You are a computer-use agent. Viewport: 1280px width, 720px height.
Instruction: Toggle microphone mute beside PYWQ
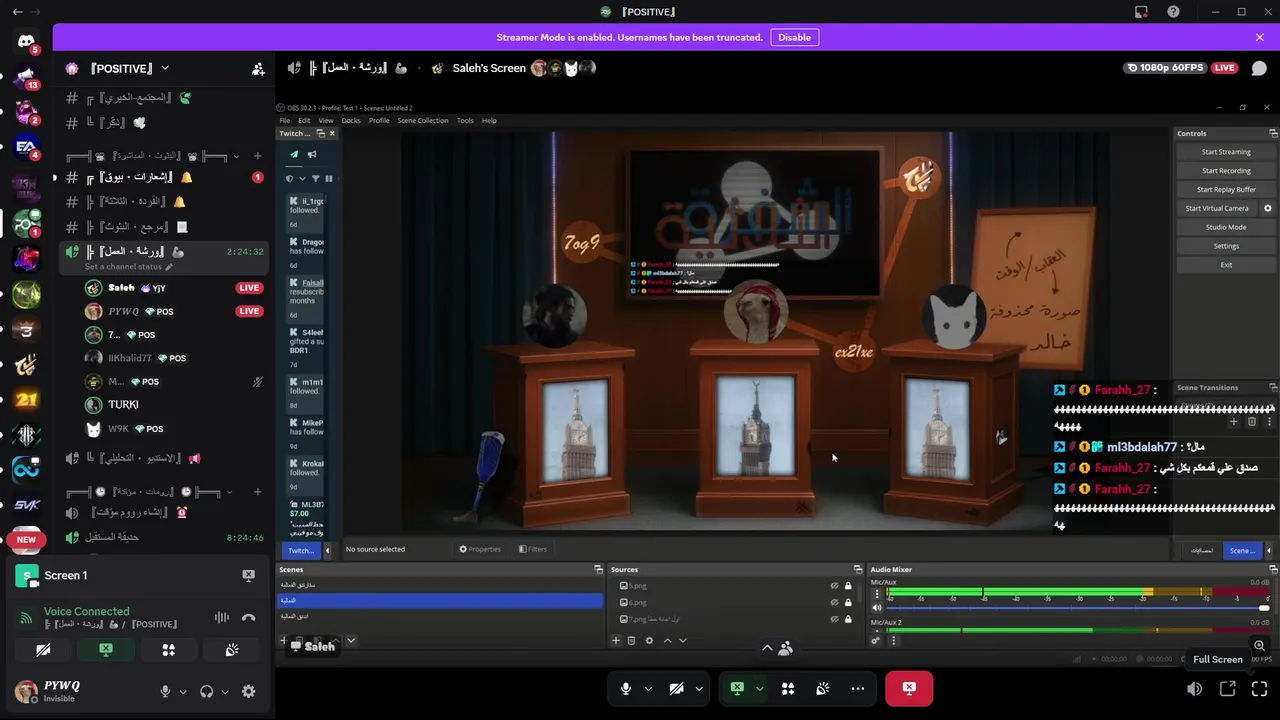tap(166, 691)
